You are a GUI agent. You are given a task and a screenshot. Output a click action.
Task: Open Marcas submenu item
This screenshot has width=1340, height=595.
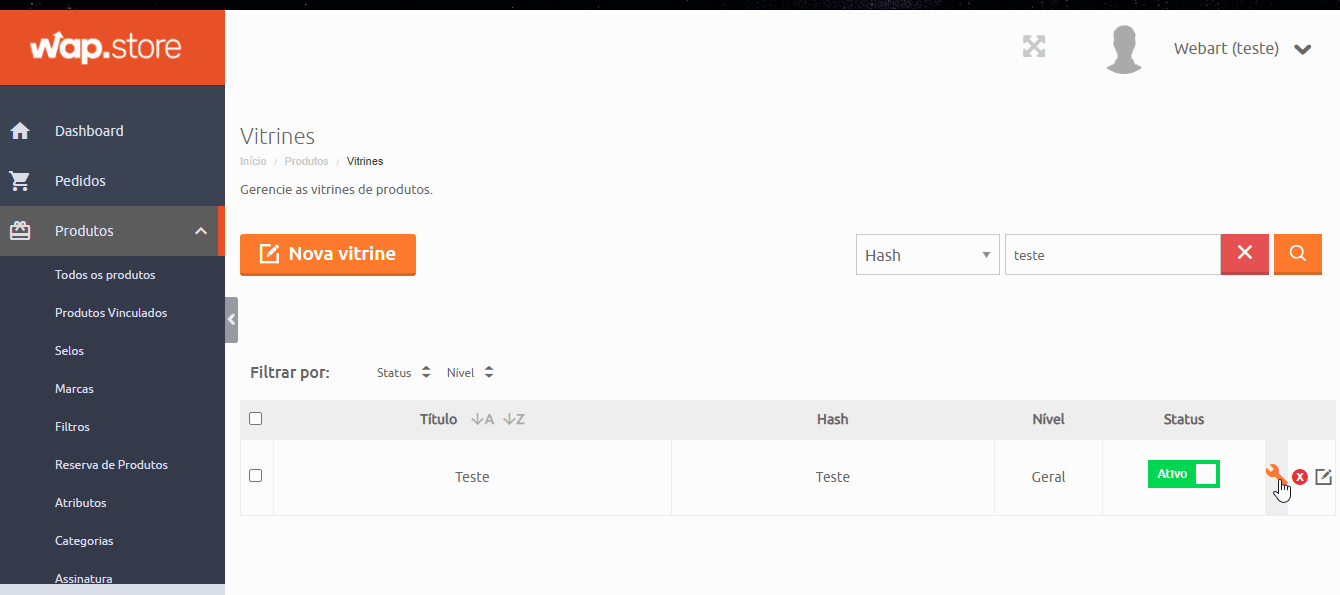[74, 389]
